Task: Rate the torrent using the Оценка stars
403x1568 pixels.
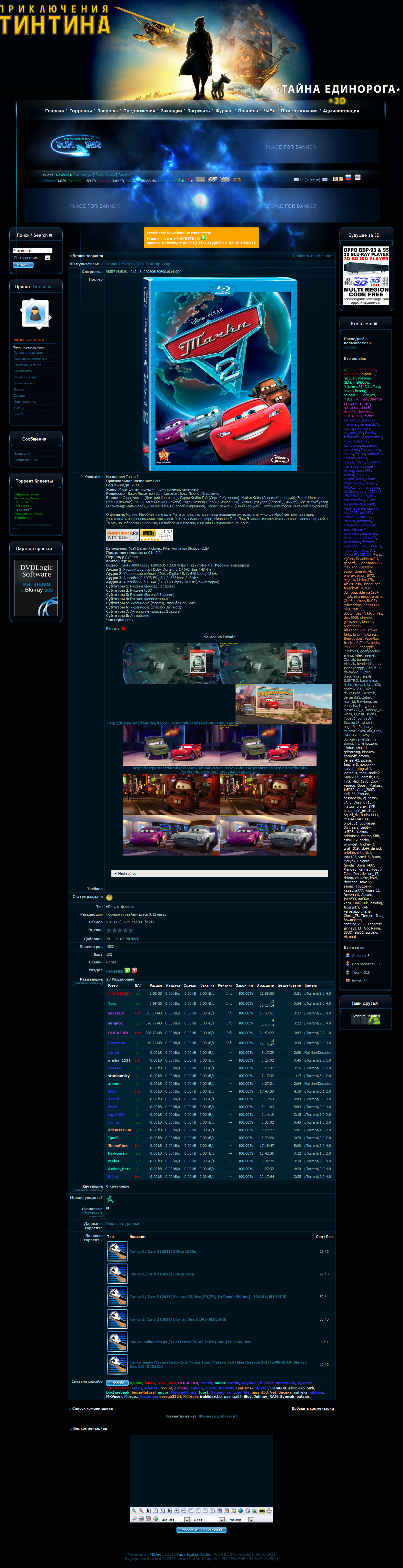Action: (x=120, y=930)
